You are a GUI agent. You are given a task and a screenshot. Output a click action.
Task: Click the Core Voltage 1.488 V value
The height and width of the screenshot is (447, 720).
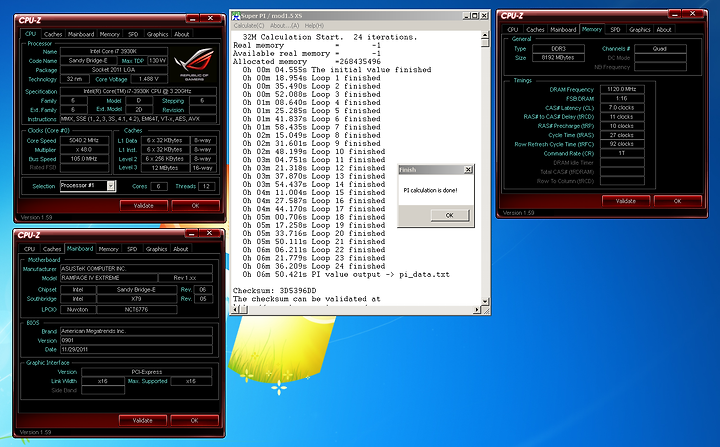(x=148, y=79)
